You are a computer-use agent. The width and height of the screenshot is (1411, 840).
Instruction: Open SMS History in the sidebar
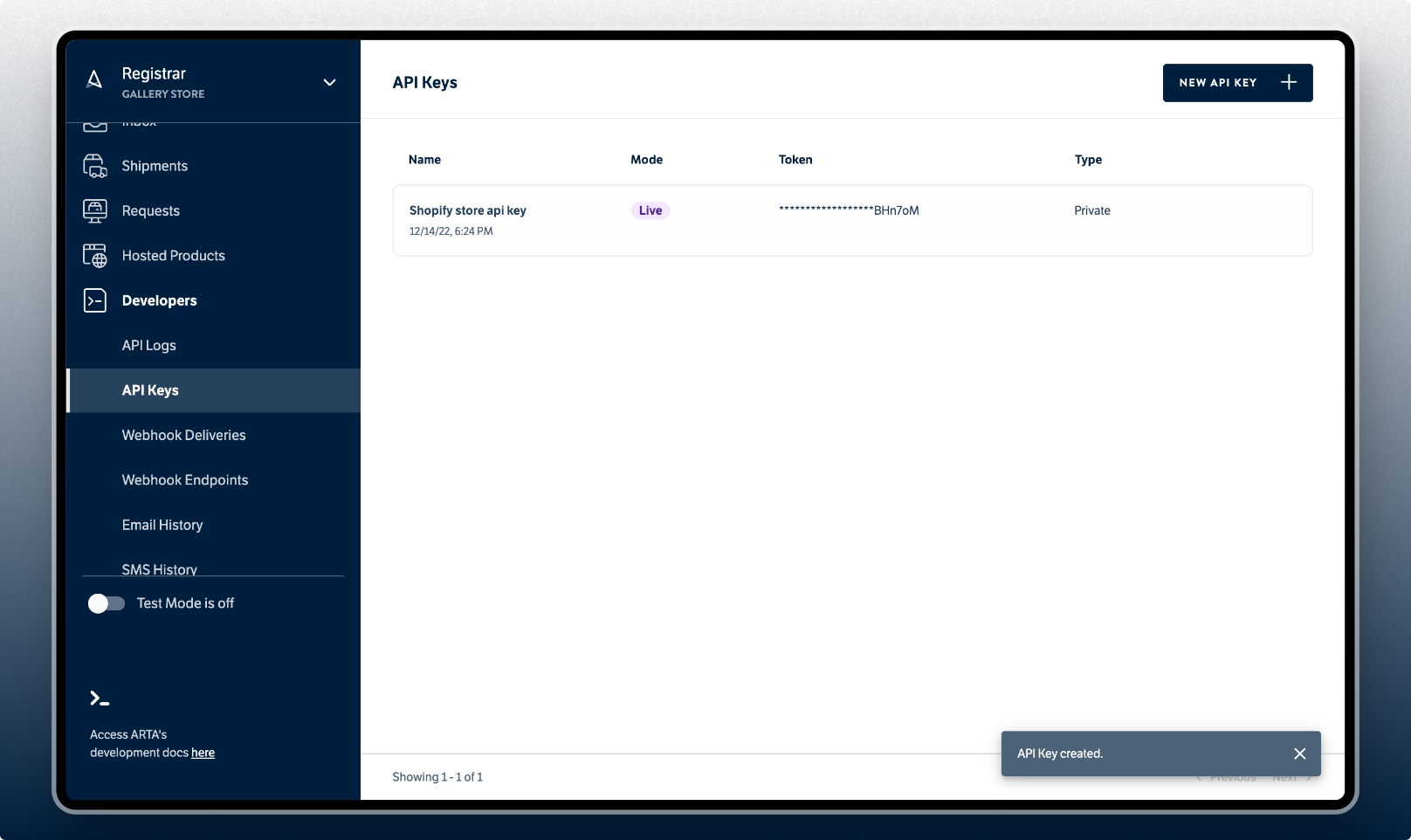160,568
